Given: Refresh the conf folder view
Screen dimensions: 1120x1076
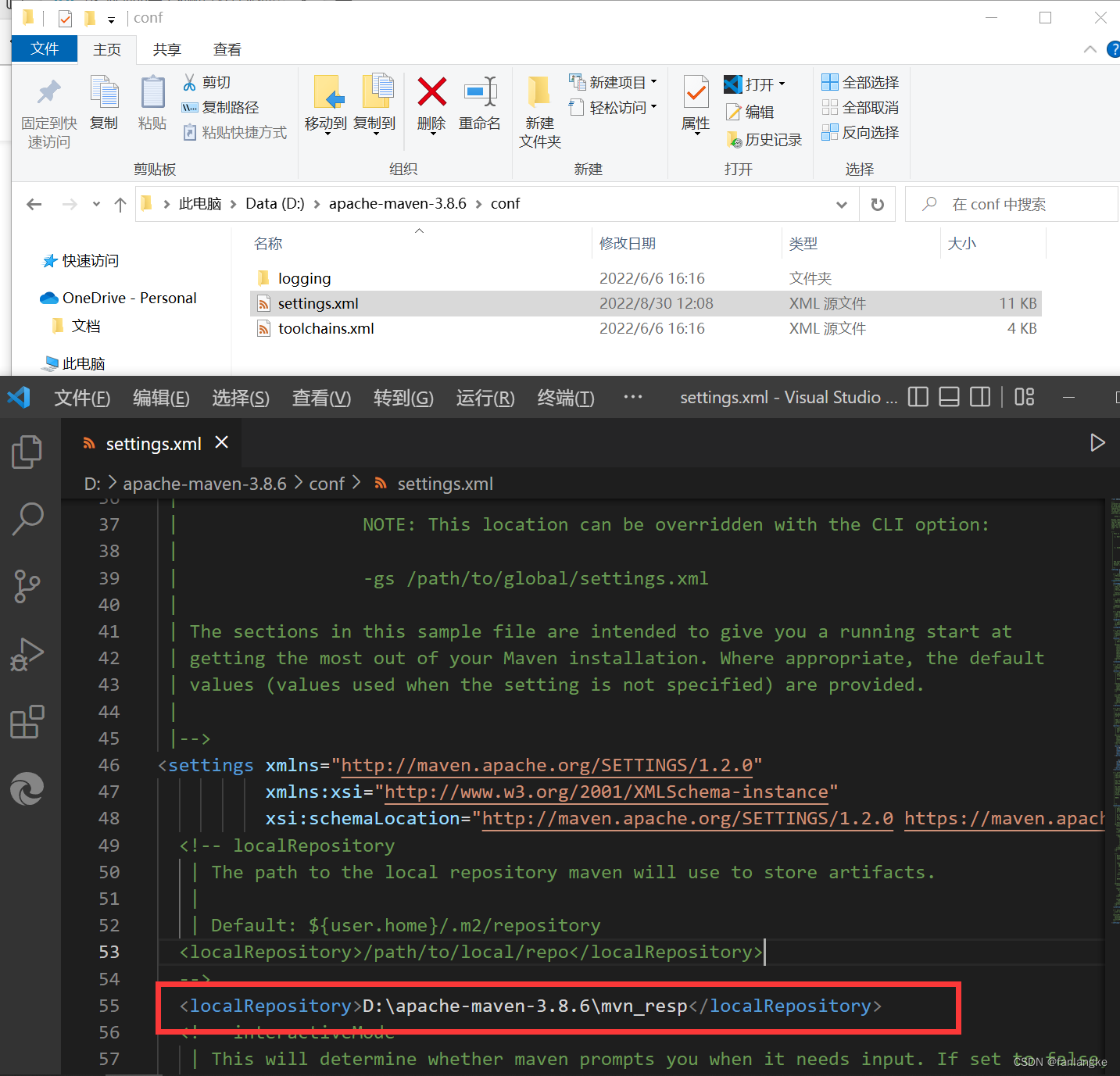Looking at the screenshot, I should [877, 205].
